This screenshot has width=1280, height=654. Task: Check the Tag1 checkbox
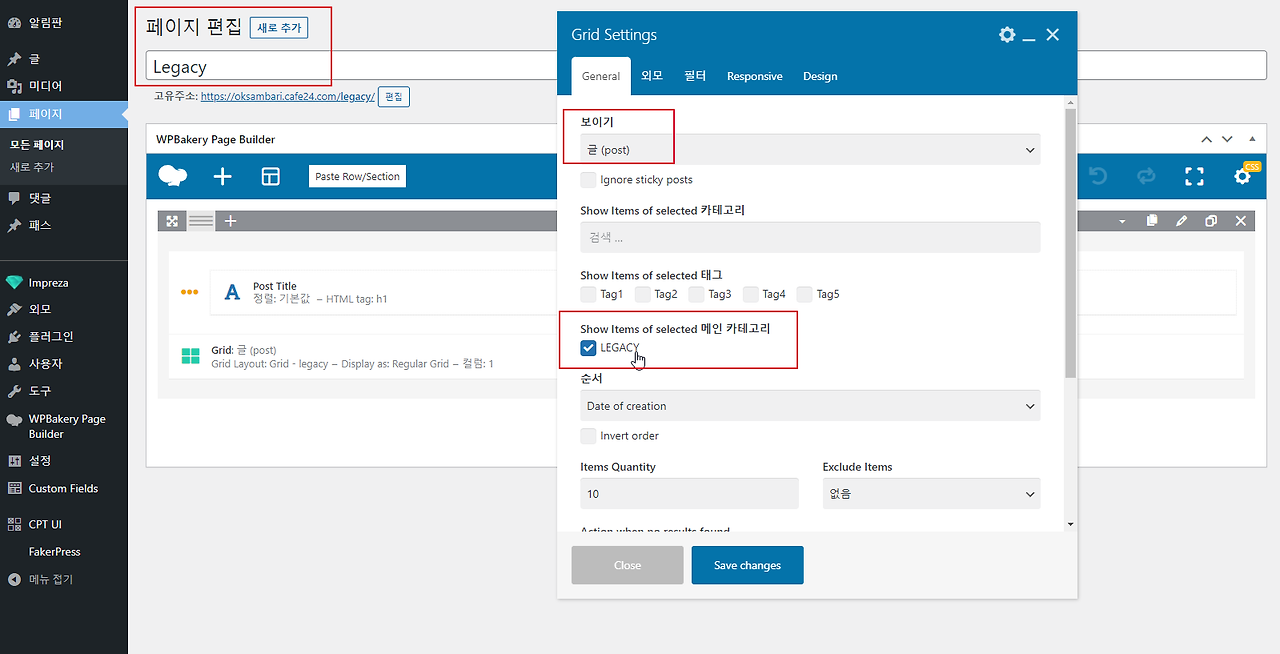589,294
